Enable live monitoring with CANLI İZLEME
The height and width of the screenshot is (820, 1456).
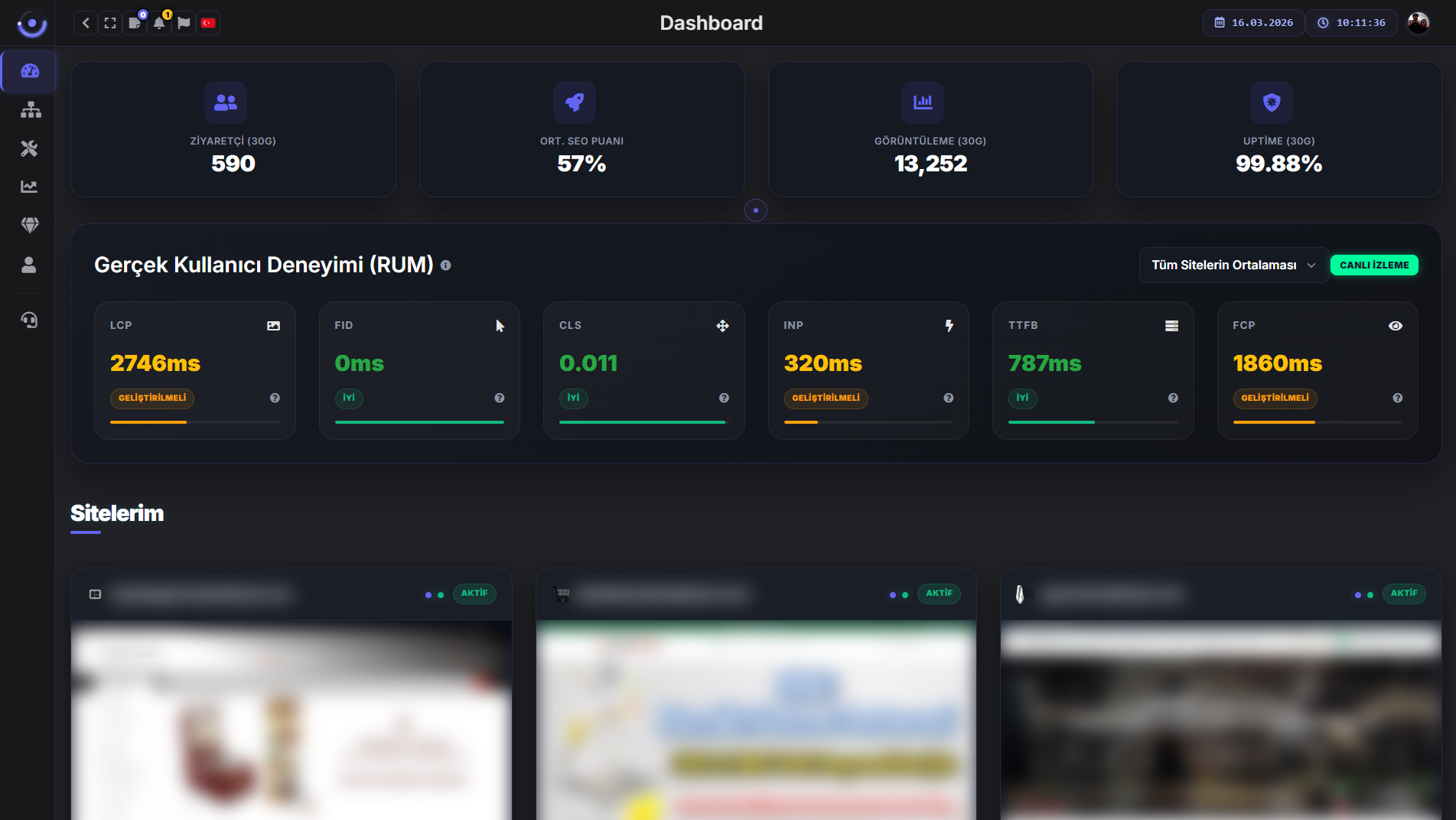1374,265
